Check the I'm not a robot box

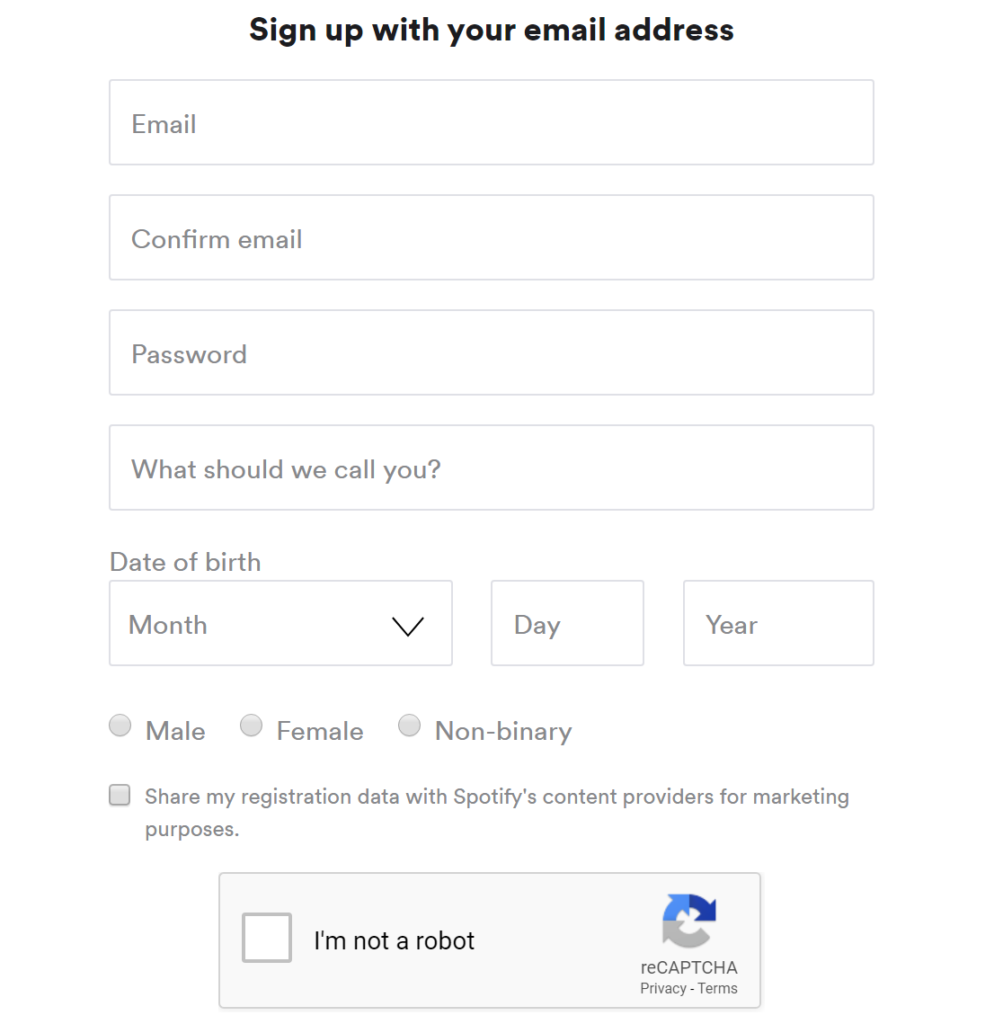tap(266, 938)
